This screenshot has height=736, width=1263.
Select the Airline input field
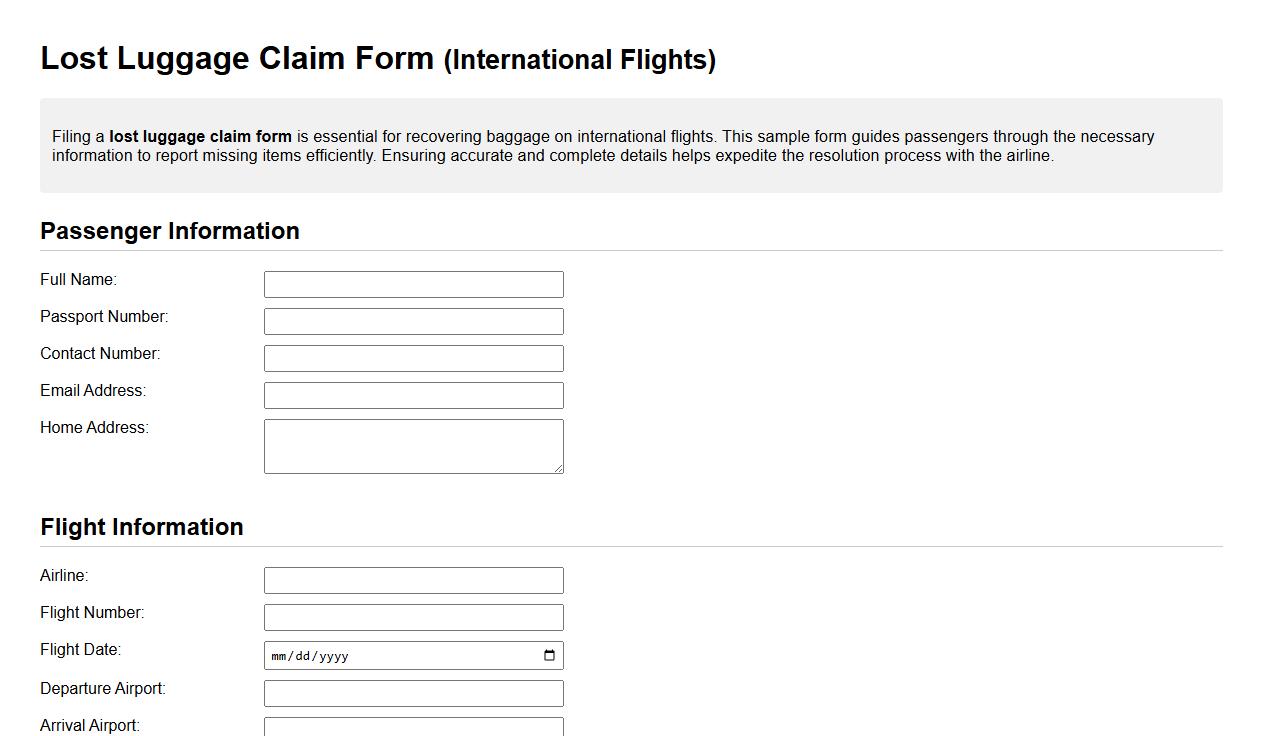click(413, 580)
